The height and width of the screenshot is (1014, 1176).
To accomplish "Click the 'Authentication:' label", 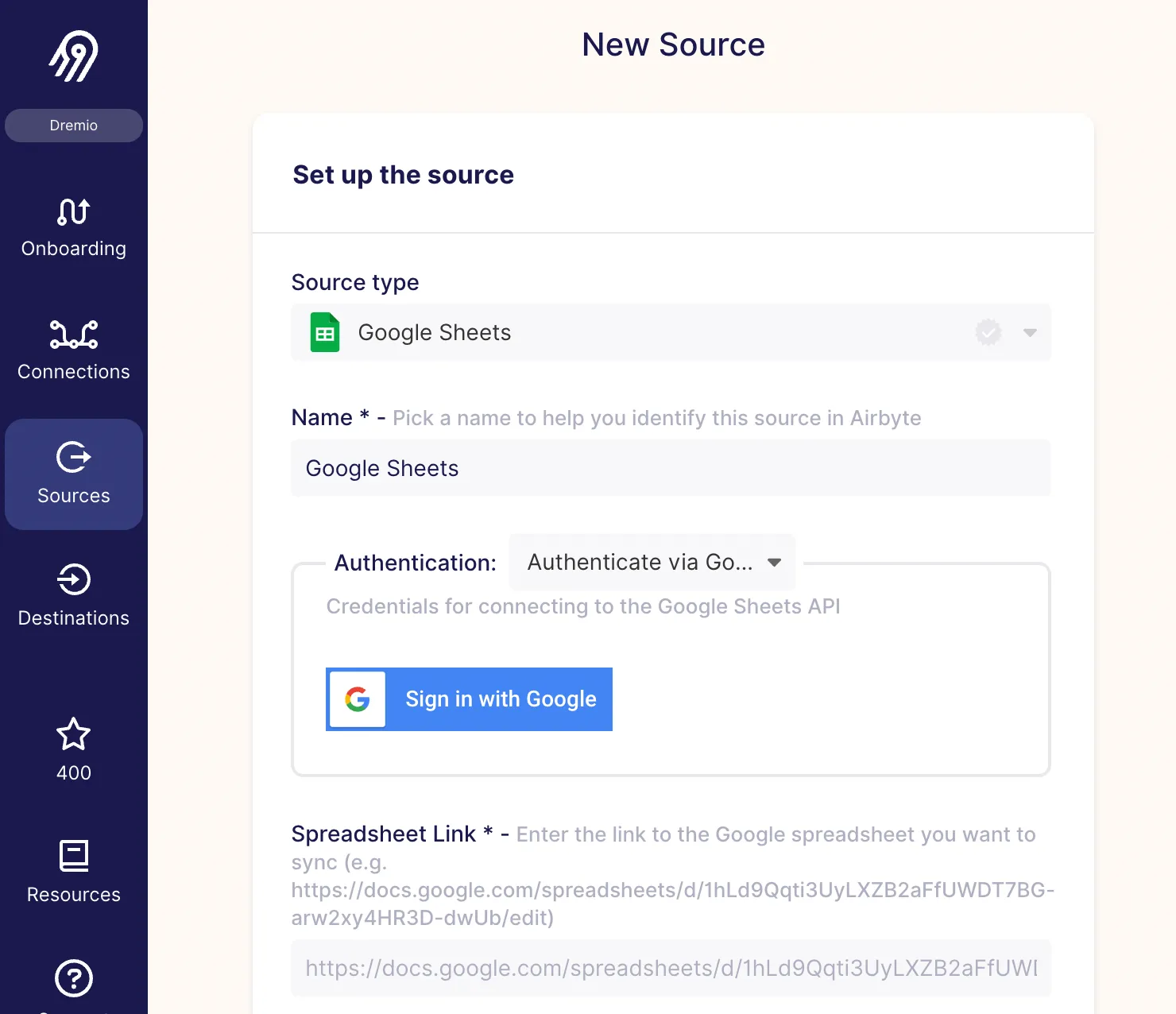I will 416,563.
